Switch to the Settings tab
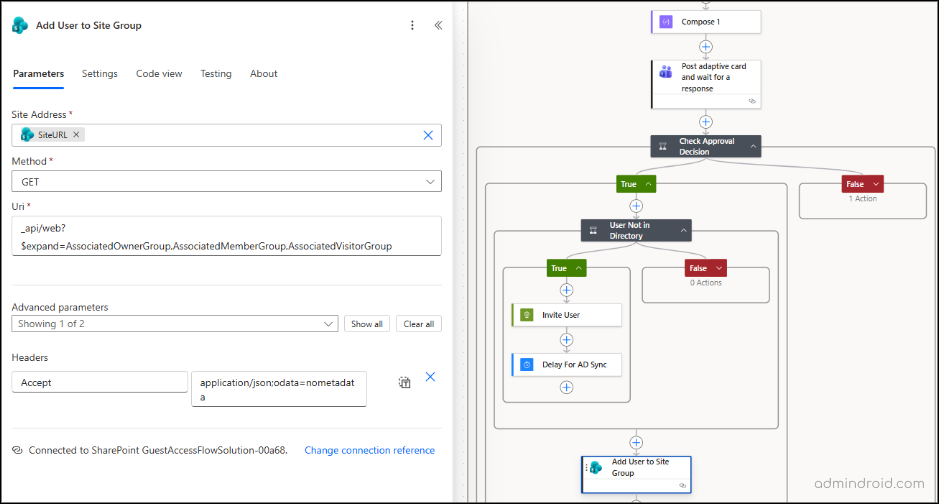This screenshot has width=939, height=504. [x=99, y=74]
